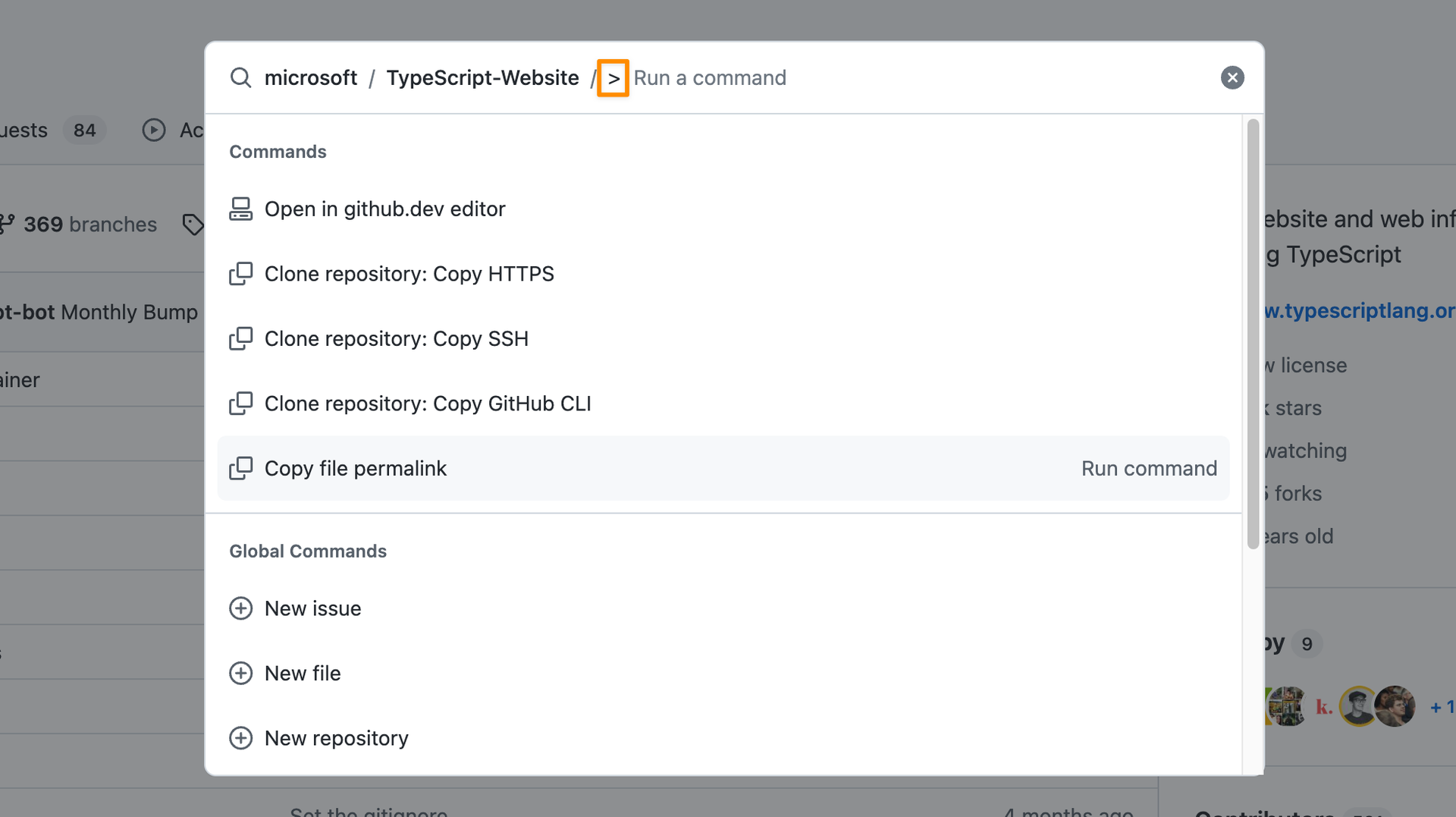
Task: Click the forks link in About sidebar
Action: (x=1294, y=493)
